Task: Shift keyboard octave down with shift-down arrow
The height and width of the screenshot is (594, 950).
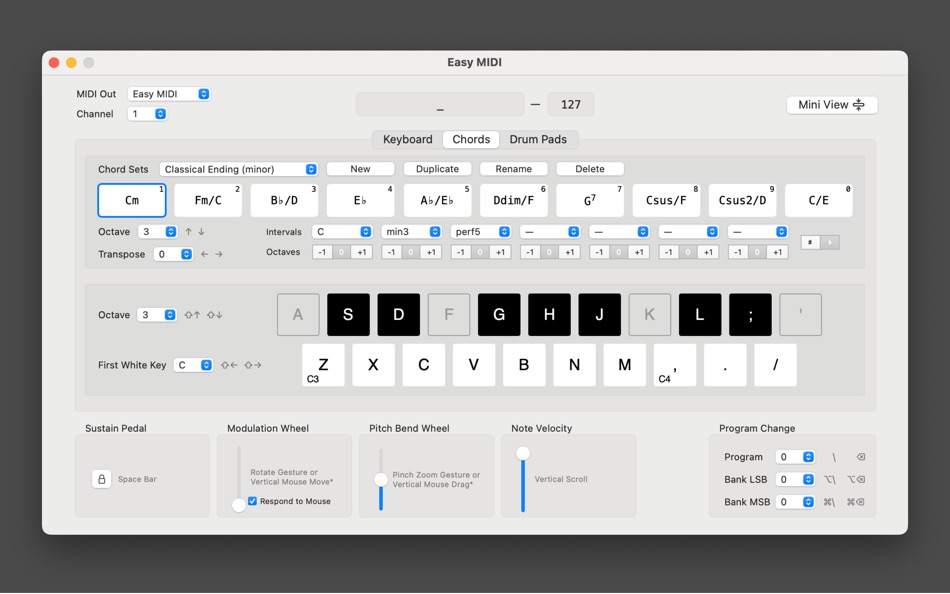Action: (214, 315)
